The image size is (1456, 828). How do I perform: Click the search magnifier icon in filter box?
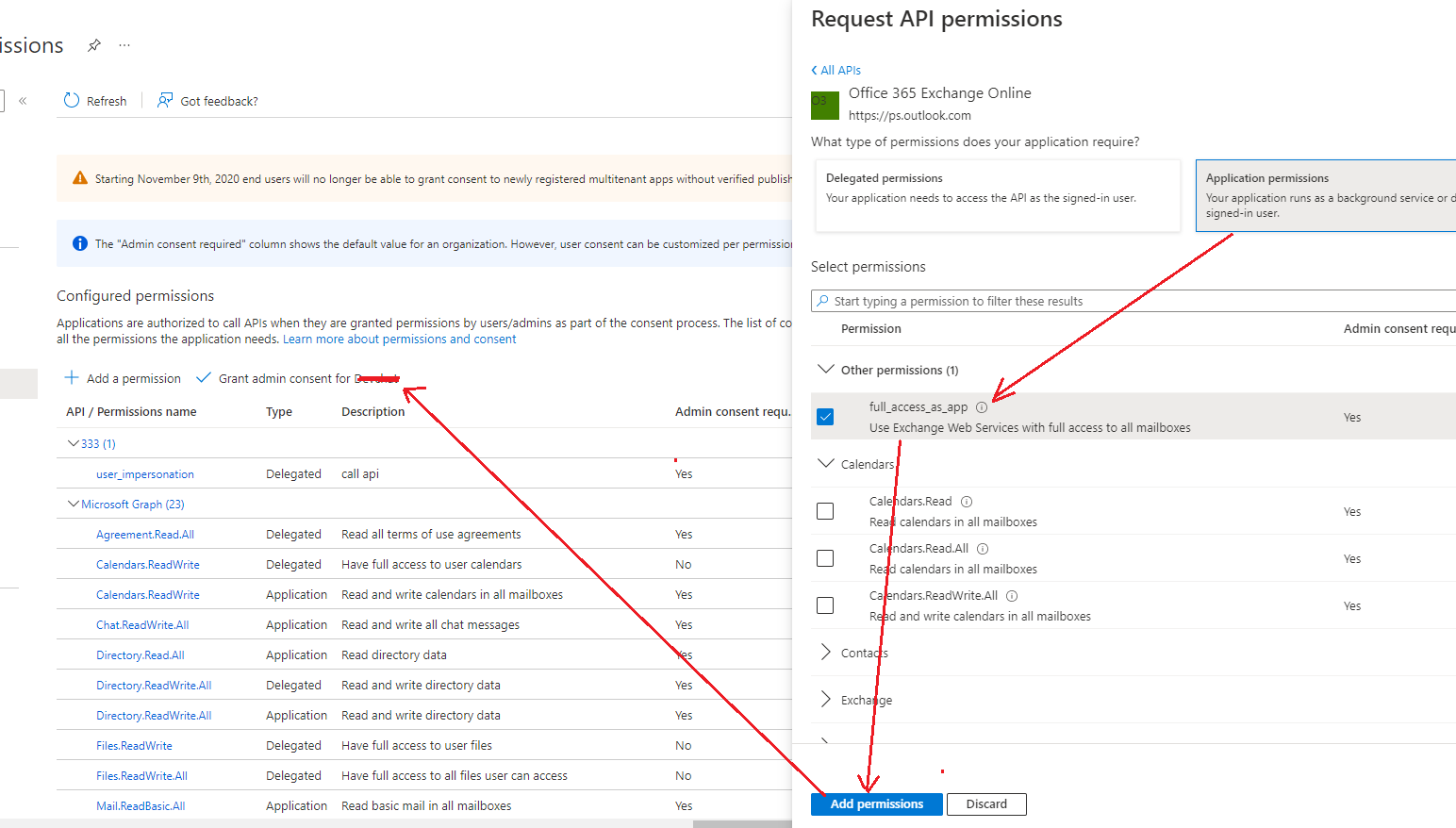pyautogui.click(x=823, y=301)
